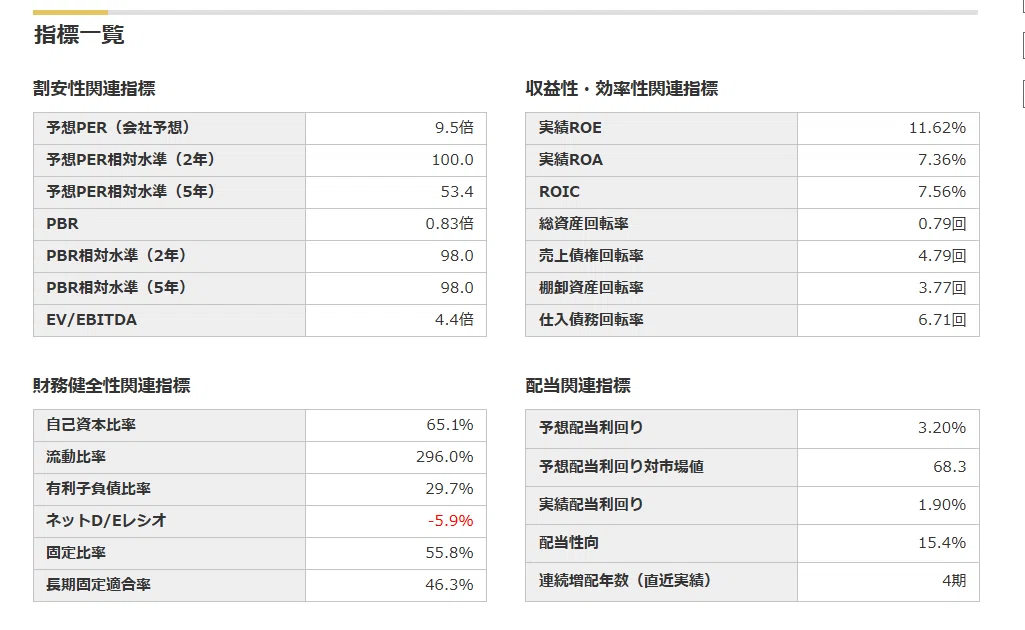
Task: Click the 収益性・効率性関連指標 table heading
Action: coord(622,88)
